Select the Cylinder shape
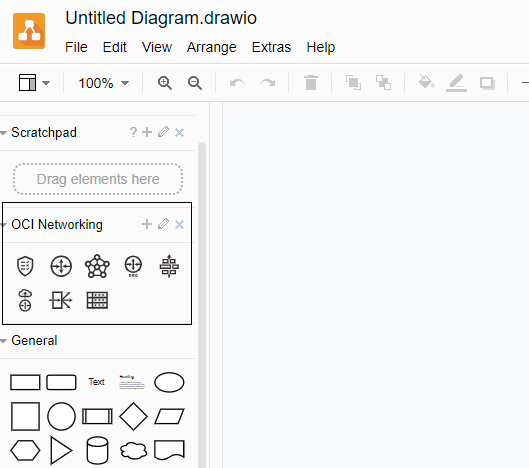Image resolution: width=529 pixels, height=468 pixels. (x=97, y=450)
